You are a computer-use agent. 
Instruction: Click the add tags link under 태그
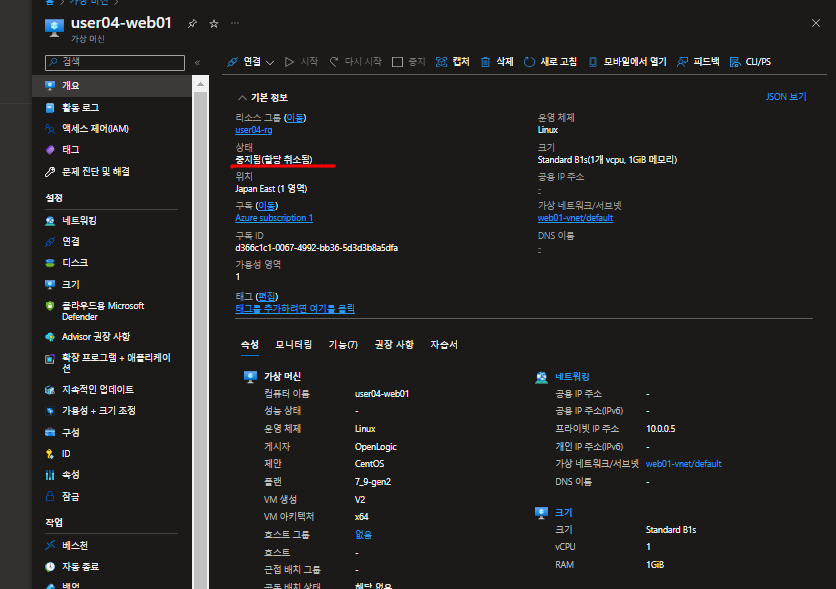click(x=295, y=309)
